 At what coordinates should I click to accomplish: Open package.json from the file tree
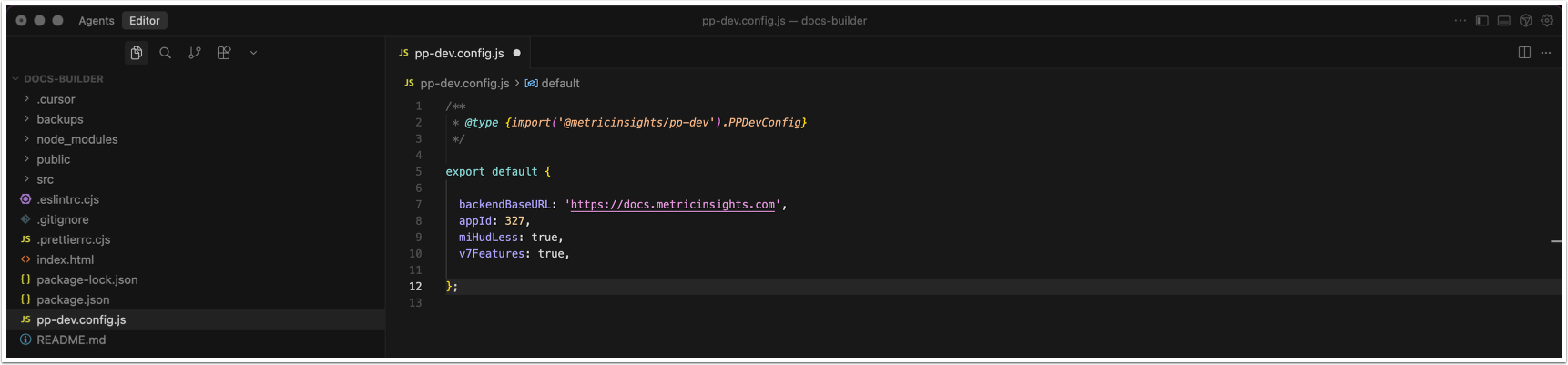73,299
